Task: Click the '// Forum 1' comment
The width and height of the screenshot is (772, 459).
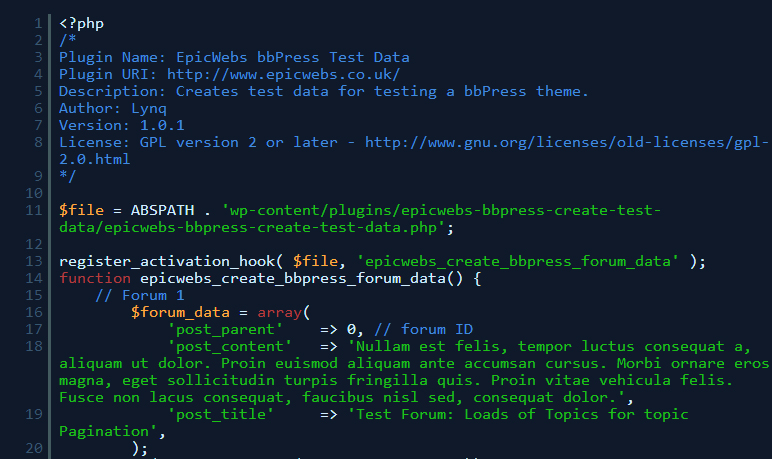Action: click(139, 295)
